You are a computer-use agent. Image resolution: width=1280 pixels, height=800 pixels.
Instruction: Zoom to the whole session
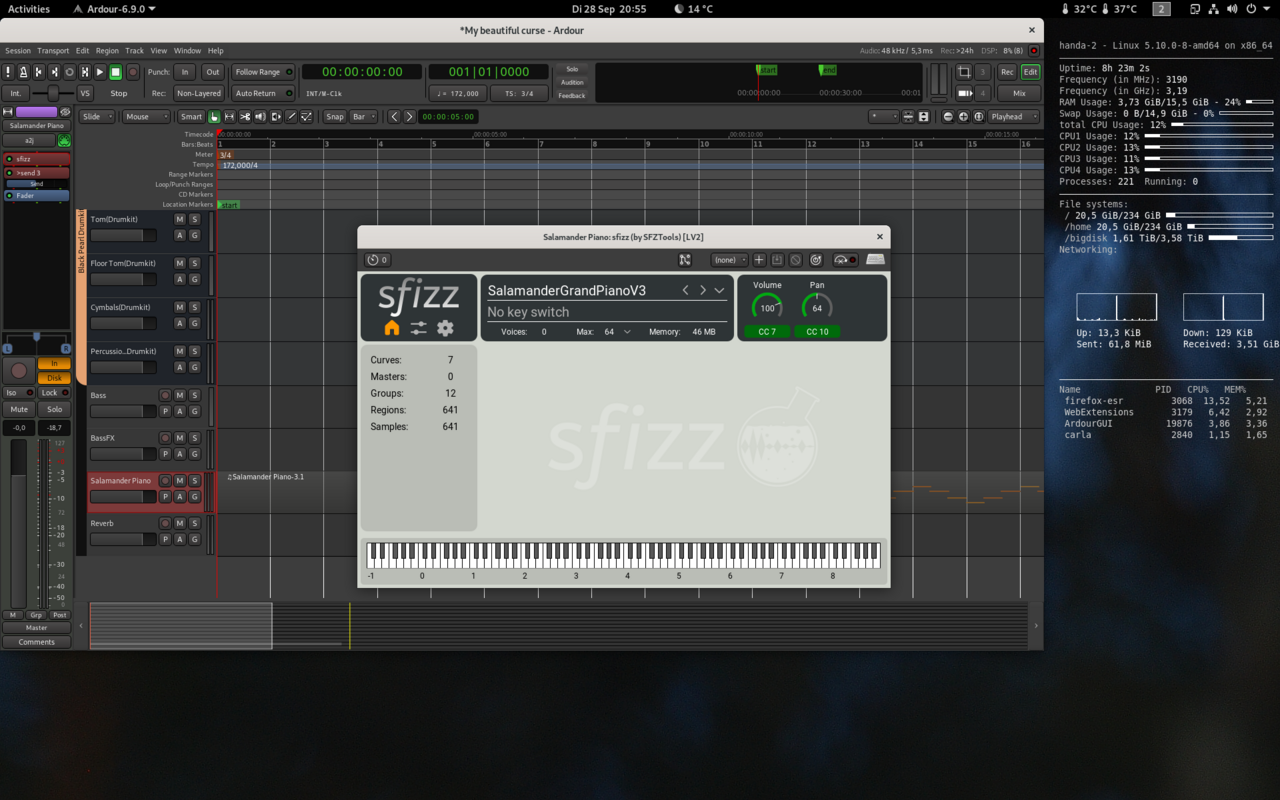click(979, 117)
